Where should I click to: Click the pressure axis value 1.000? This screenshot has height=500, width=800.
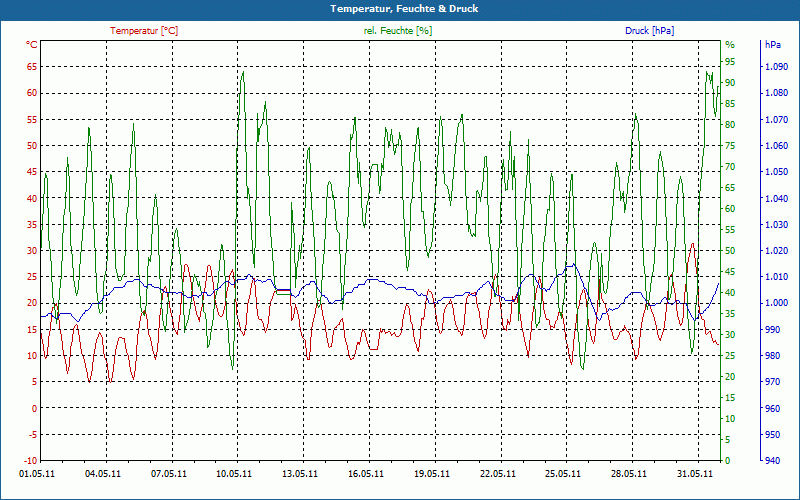click(x=776, y=303)
